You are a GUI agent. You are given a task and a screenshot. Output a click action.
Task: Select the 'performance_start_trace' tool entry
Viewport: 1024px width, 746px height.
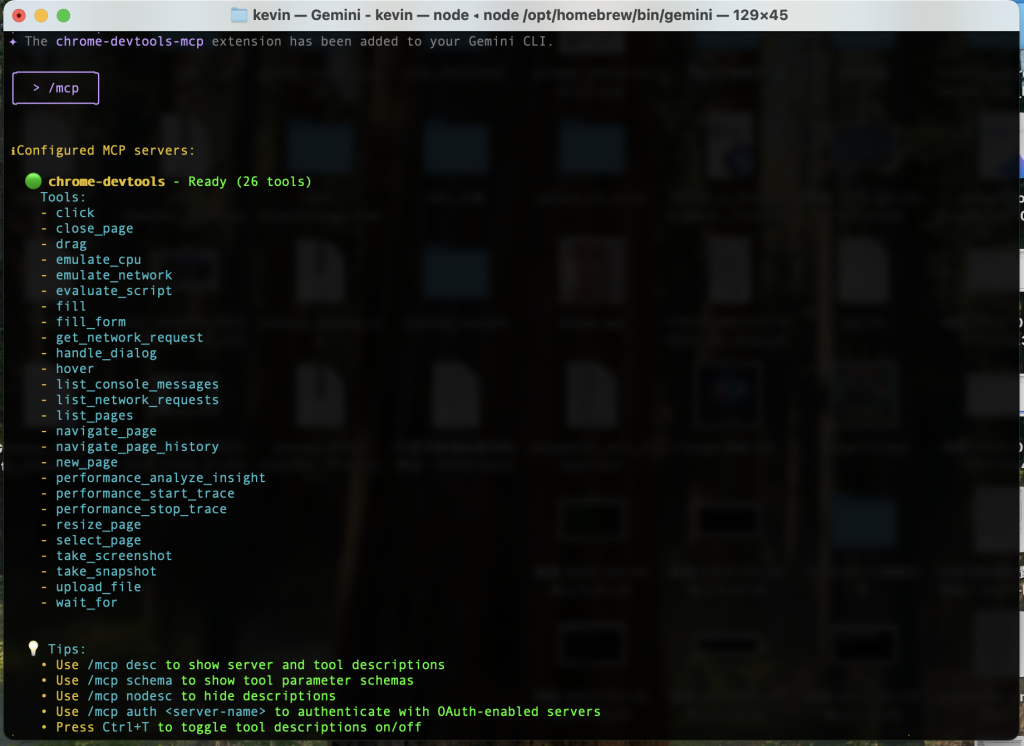145,494
